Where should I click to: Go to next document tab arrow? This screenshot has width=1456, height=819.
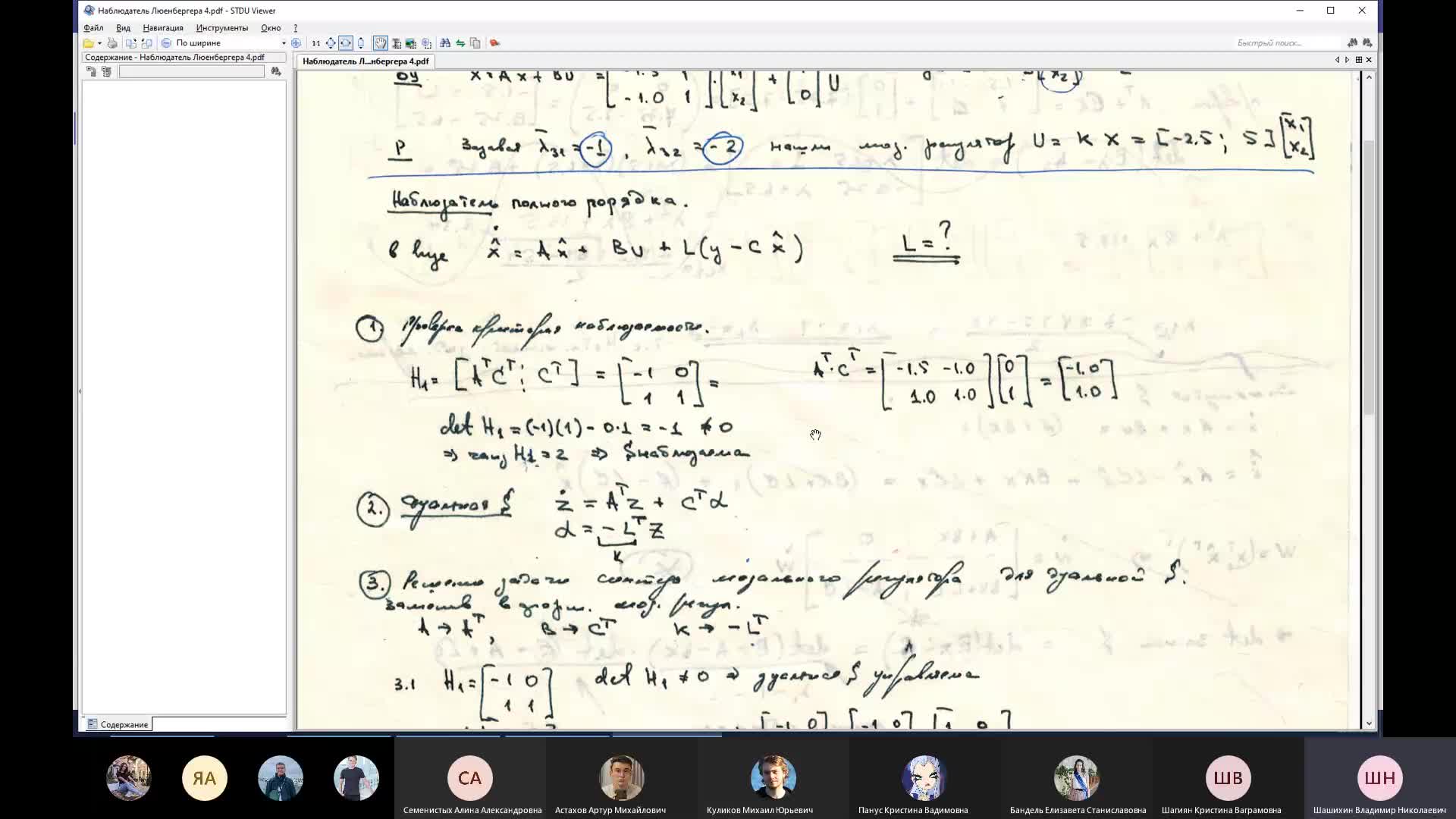point(1348,60)
